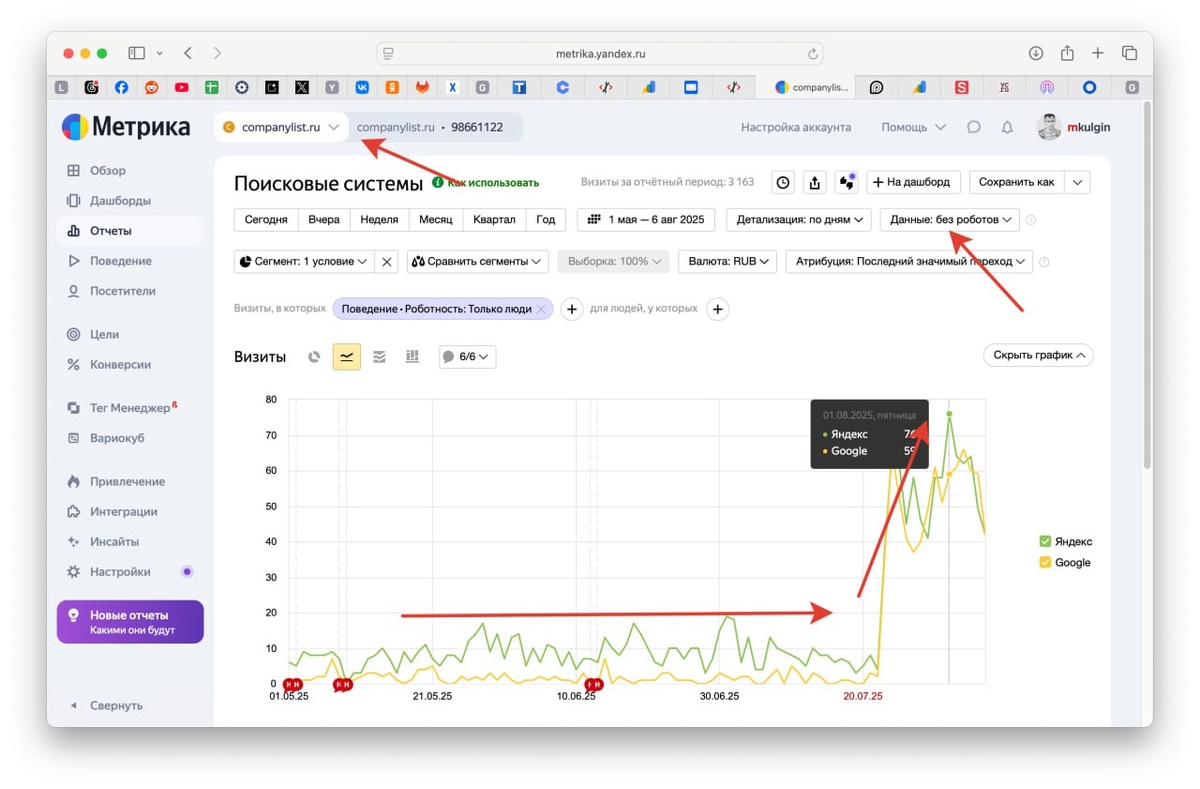The image size is (1200, 789).
Task: Open Конверсии in the sidebar
Action: [x=108, y=365]
